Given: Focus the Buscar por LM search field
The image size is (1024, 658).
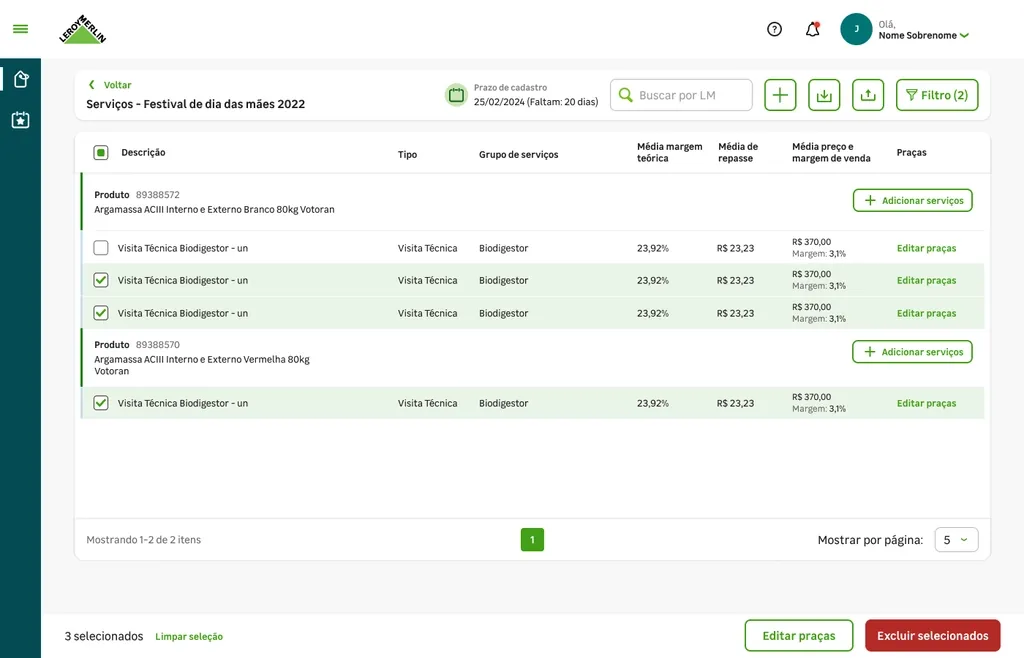Looking at the screenshot, I should click(681, 95).
